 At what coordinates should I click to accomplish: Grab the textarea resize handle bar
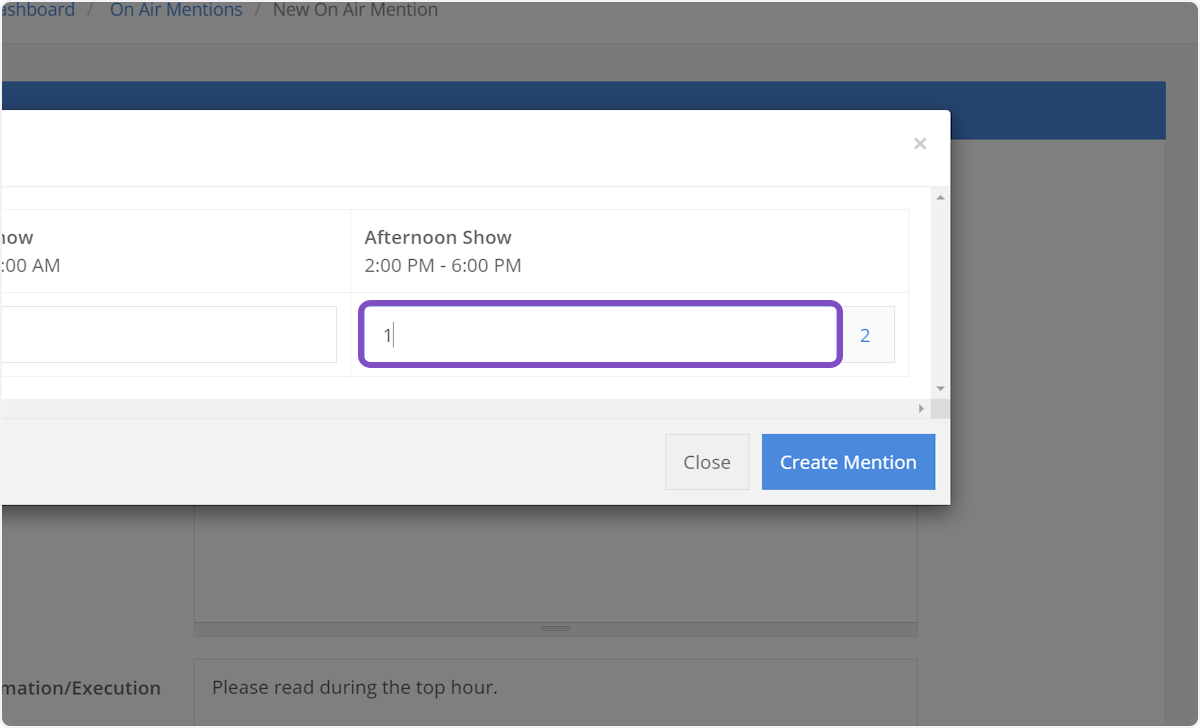555,629
